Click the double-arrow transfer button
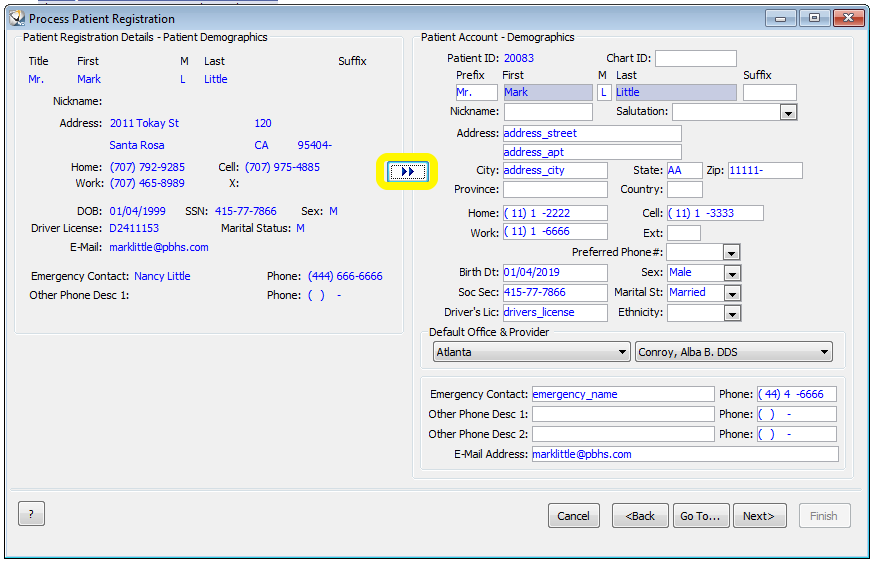The height and width of the screenshot is (562, 872). point(408,172)
